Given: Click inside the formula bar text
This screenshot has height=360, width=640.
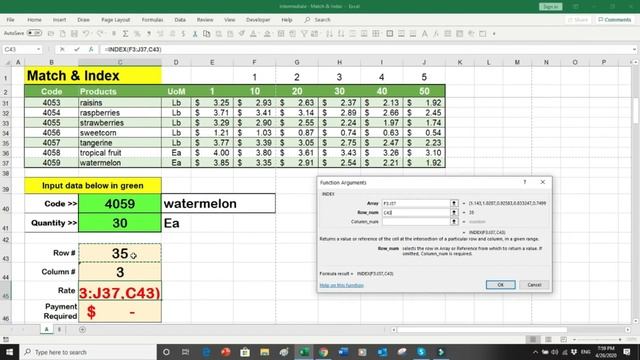Looking at the screenshot, I should 133,49.
